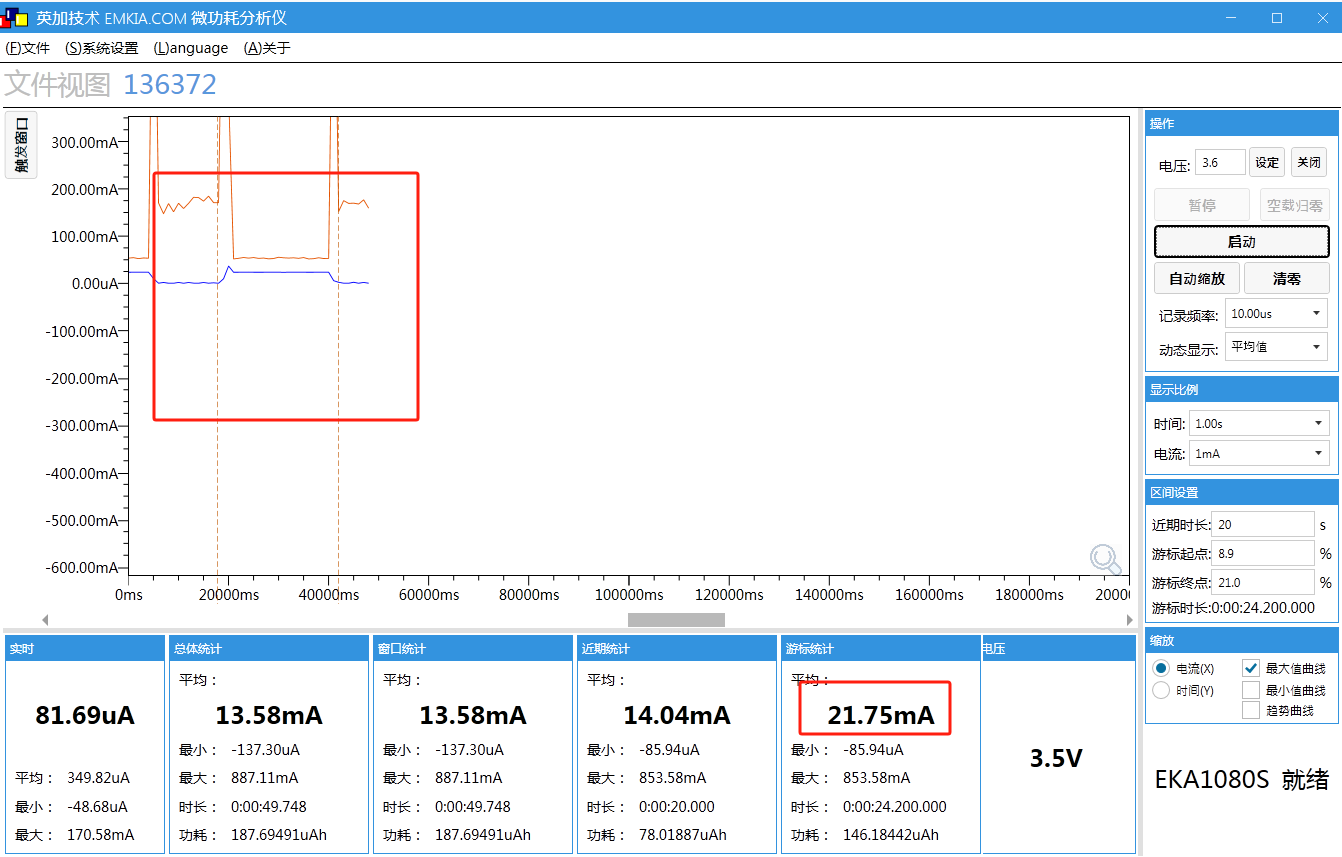The height and width of the screenshot is (857, 1342).
Task: Open the 记录频率 dropdown showing 10.00us
Action: click(1277, 314)
